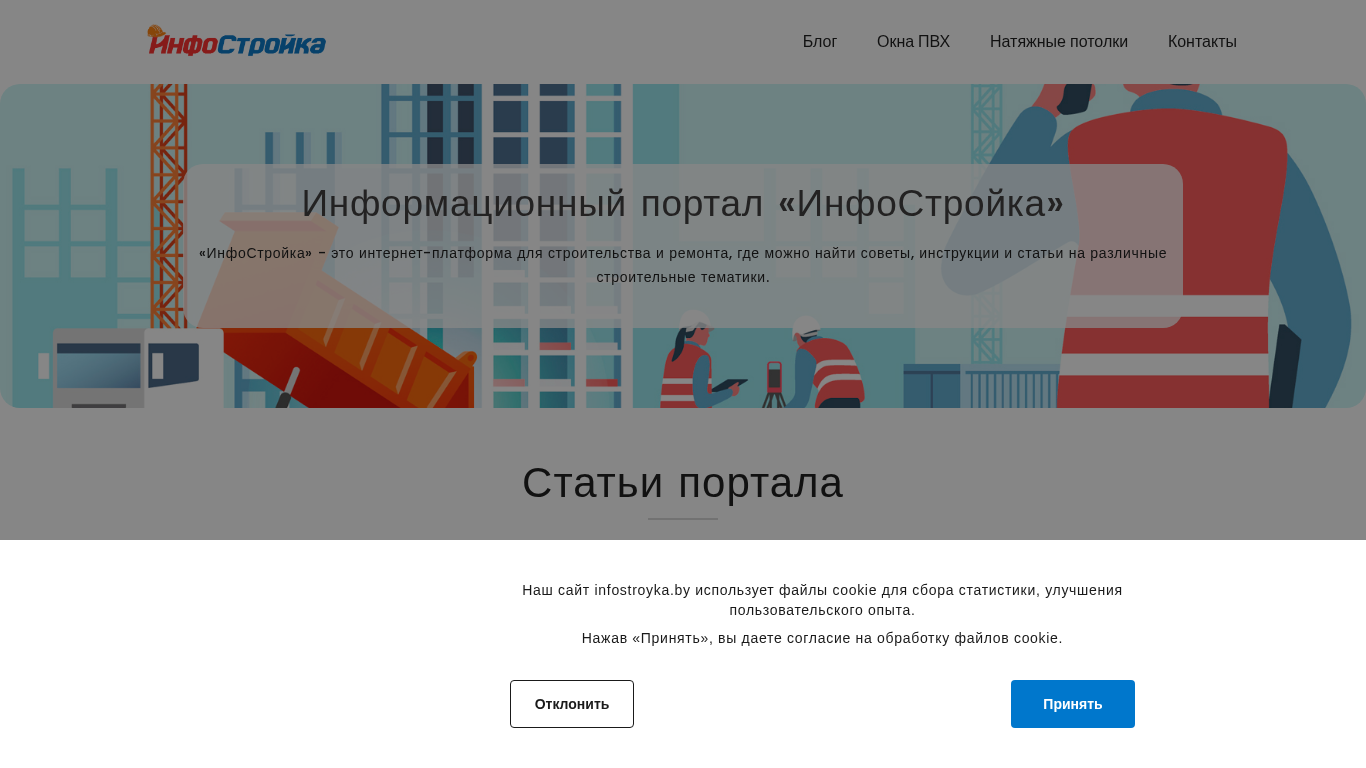The image size is (1366, 768).
Task: Accept cookies with Принять button
Action: click(1073, 704)
